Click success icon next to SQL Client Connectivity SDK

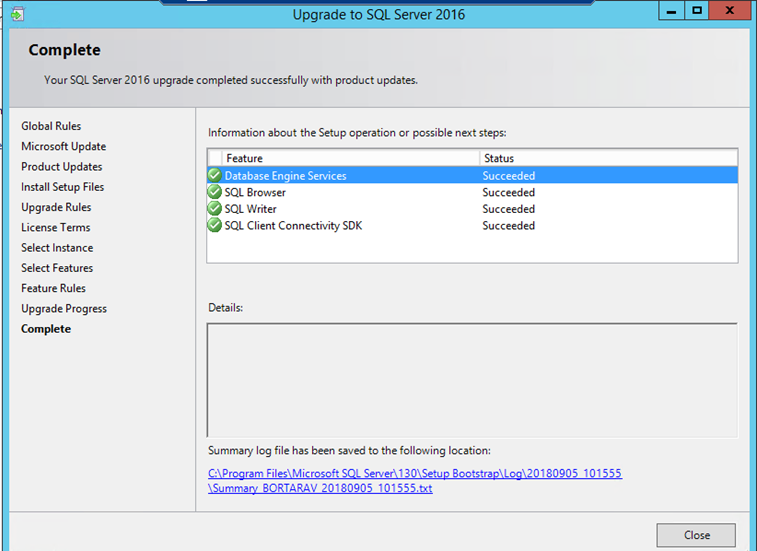[x=214, y=226]
